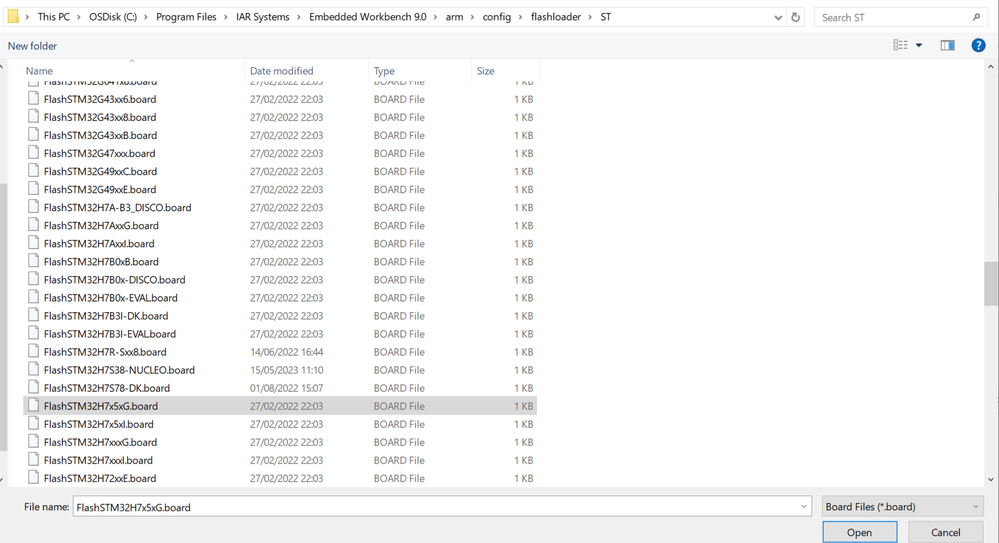Viewport: 999px width, 543px height.
Task: Click the change view layout icon
Action: (900, 45)
